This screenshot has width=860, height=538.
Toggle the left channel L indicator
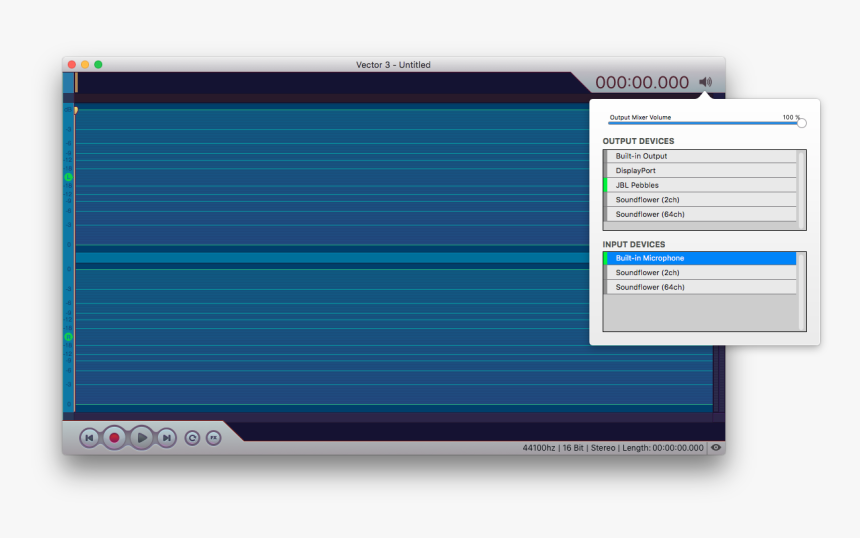(x=69, y=177)
